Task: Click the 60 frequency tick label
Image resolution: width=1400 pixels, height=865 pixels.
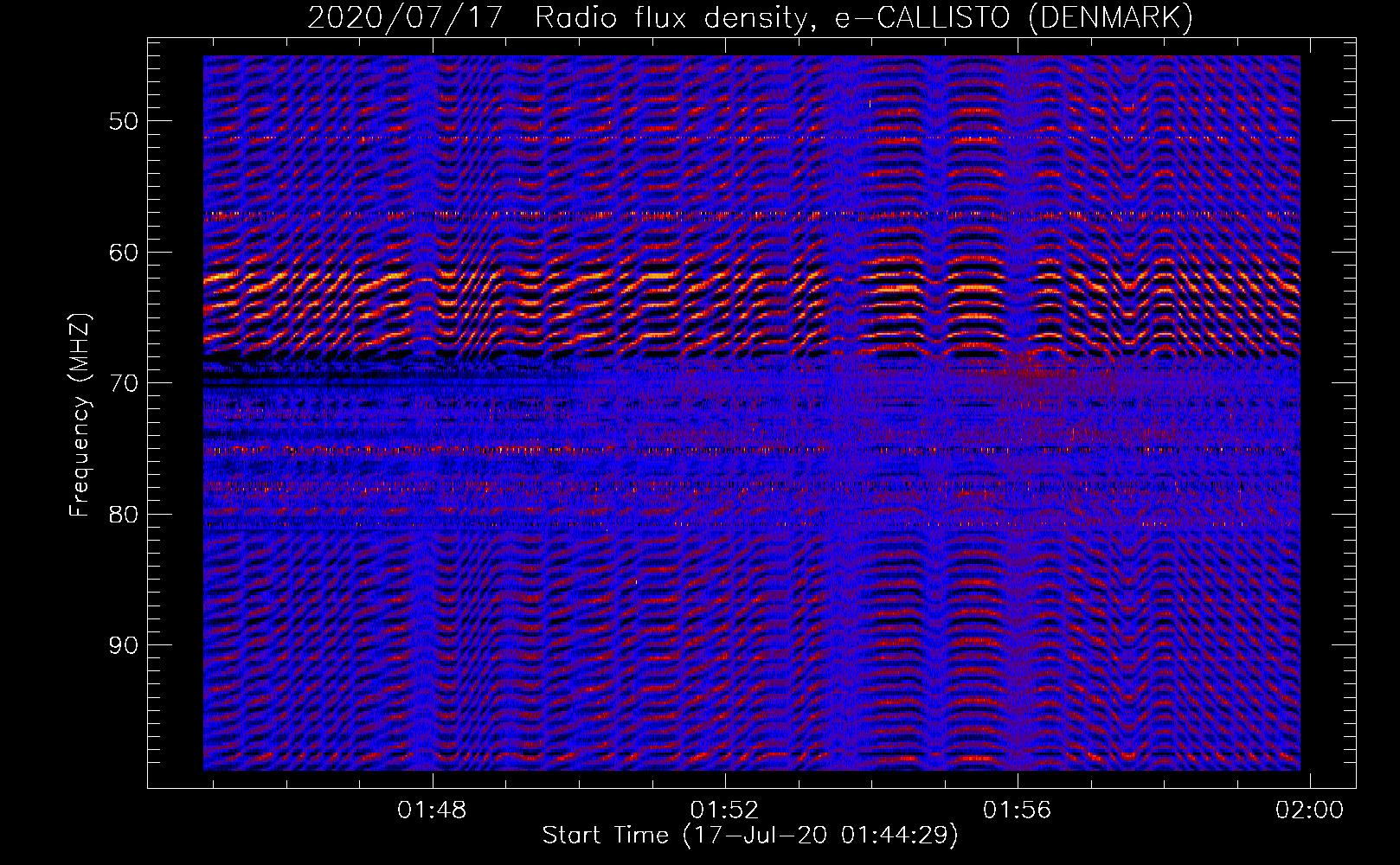Action: [x=124, y=253]
